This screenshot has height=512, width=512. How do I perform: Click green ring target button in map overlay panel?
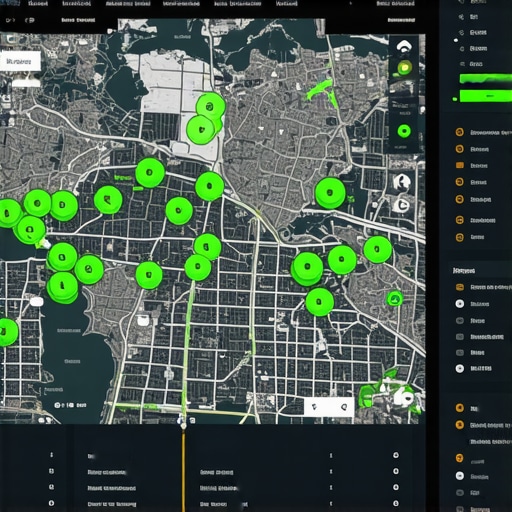coord(404,131)
